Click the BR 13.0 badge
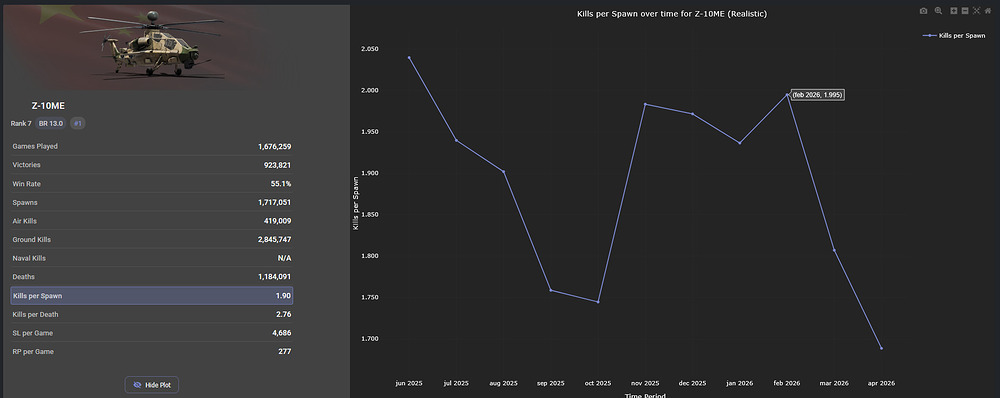Screen dimensions: 1000x398 point(52,124)
